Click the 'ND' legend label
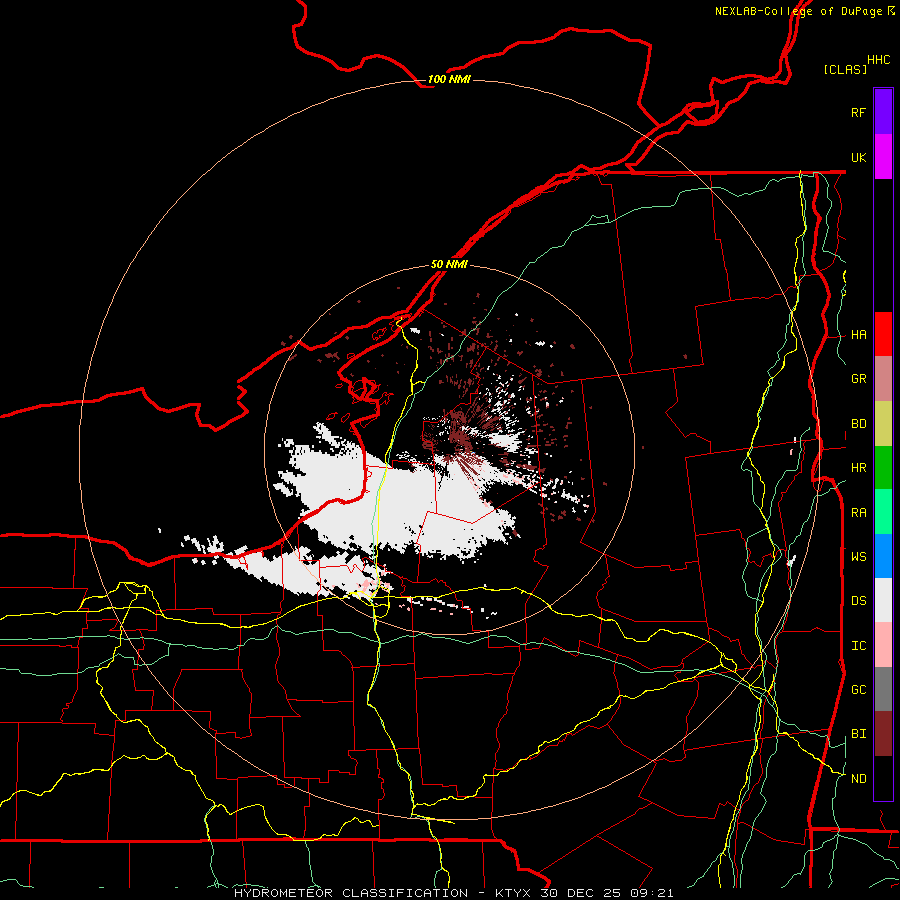The image size is (900, 900). (858, 779)
